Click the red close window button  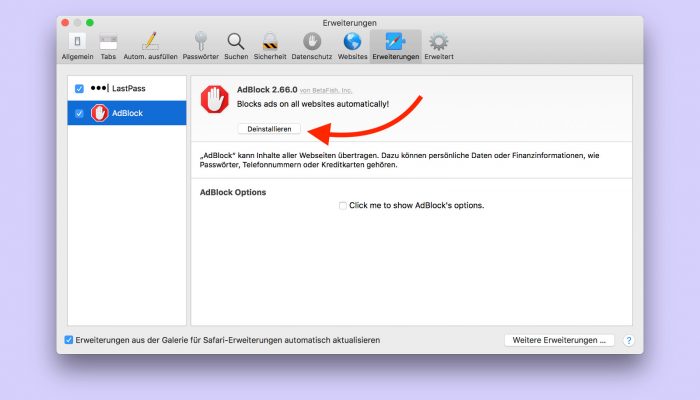(x=65, y=22)
